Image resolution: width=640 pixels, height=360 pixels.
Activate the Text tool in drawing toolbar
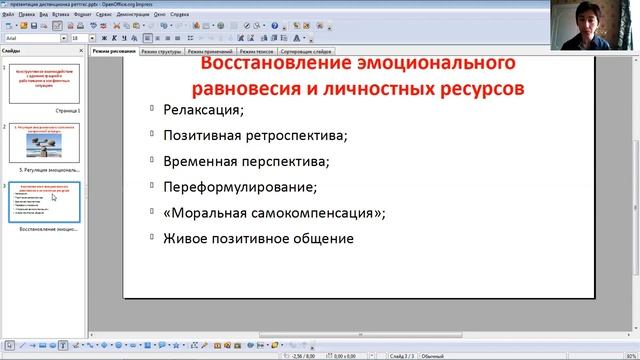[x=63, y=345]
